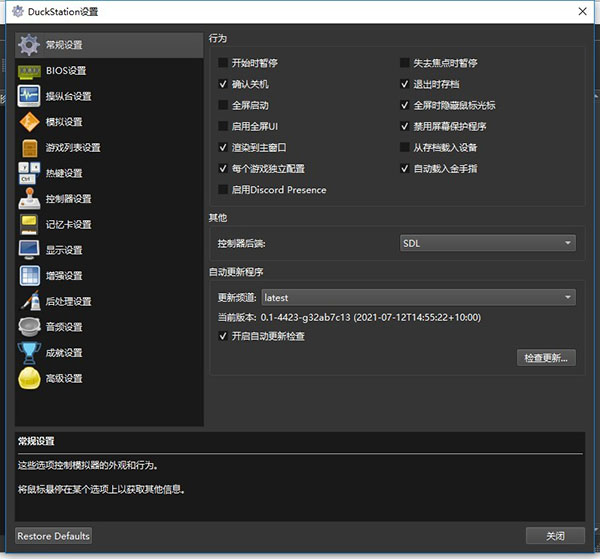600x559 pixels.
Task: Click the 关闭 button
Action: point(555,536)
